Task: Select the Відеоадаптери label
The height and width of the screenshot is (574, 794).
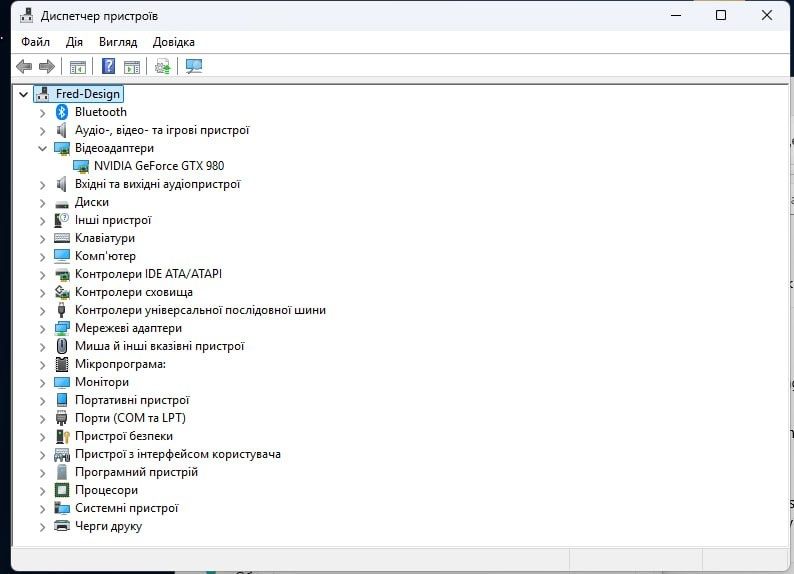Action: click(x=114, y=148)
